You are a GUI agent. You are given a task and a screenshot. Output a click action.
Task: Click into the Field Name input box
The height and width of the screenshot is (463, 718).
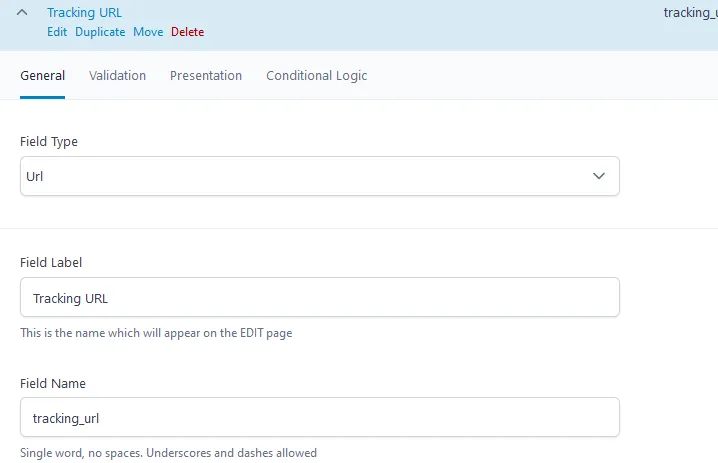coord(319,418)
